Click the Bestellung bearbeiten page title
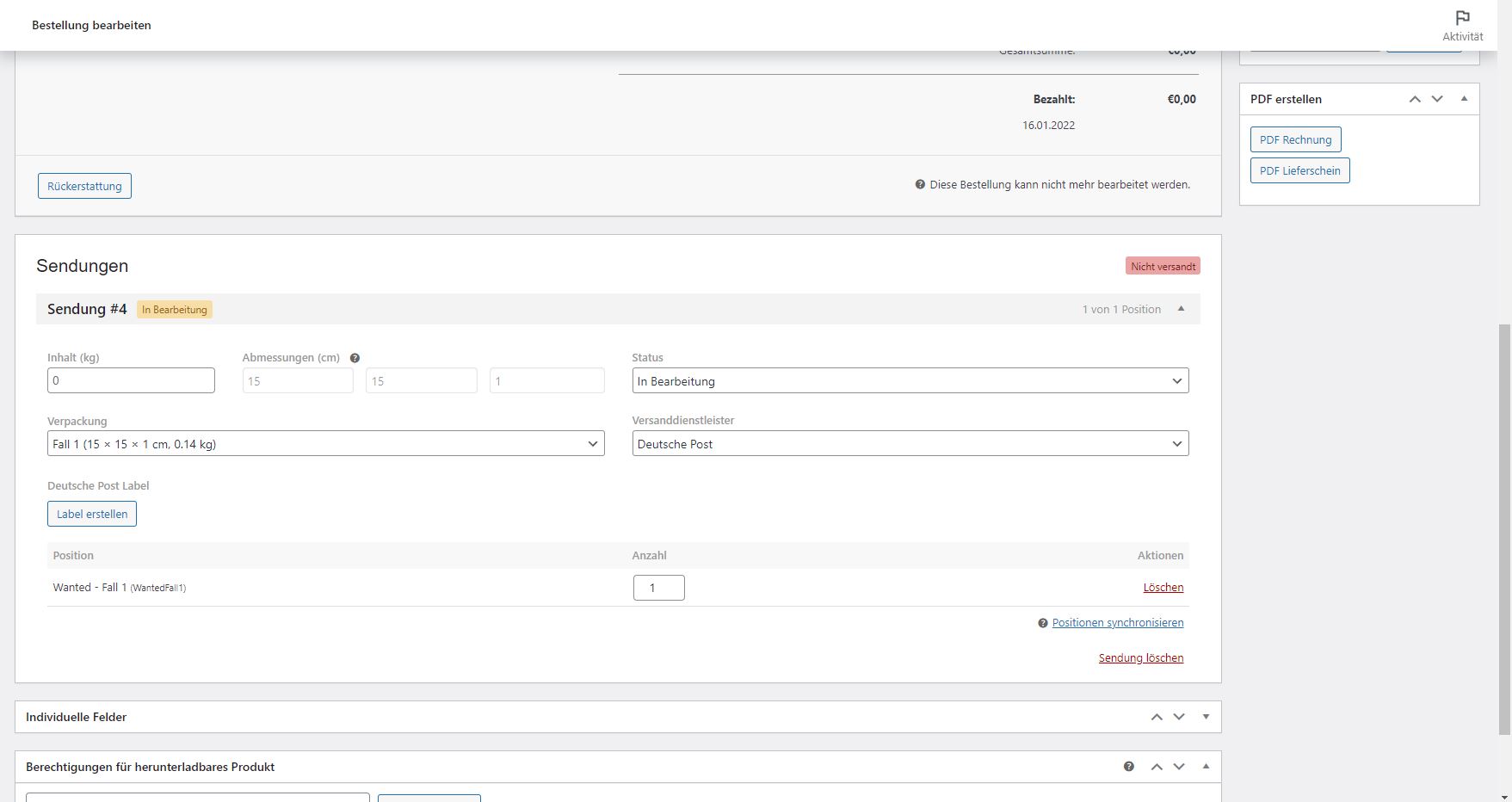The height and width of the screenshot is (802, 1512). [x=91, y=26]
